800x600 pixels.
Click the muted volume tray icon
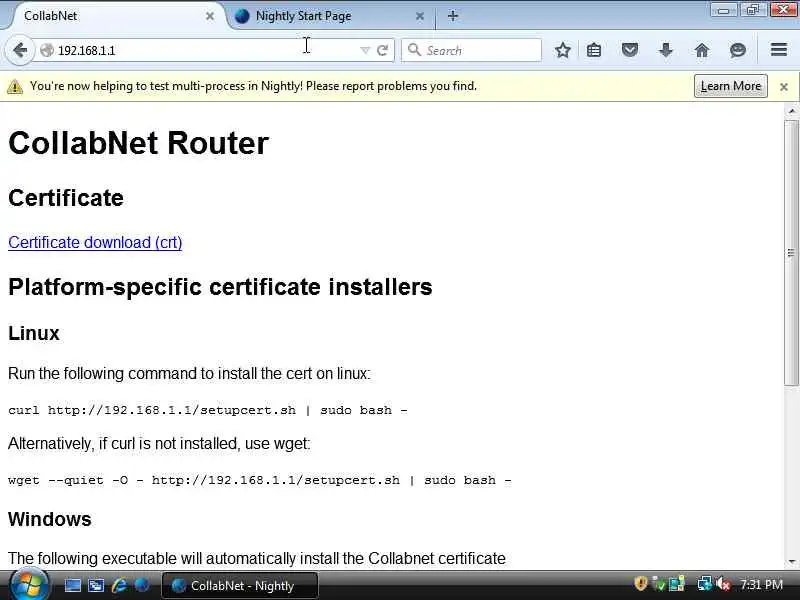[723, 584]
